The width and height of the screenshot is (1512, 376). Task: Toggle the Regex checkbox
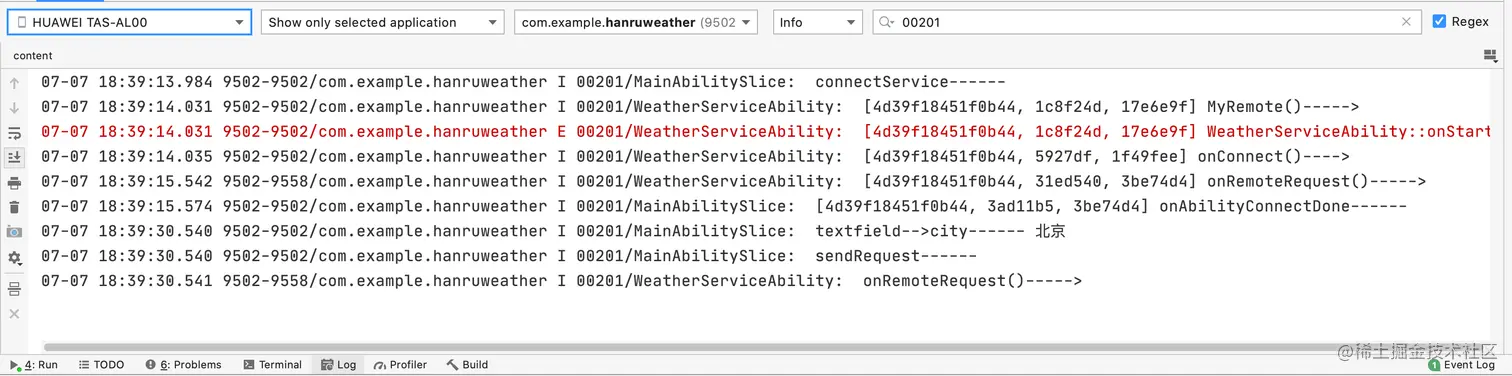pyautogui.click(x=1439, y=21)
